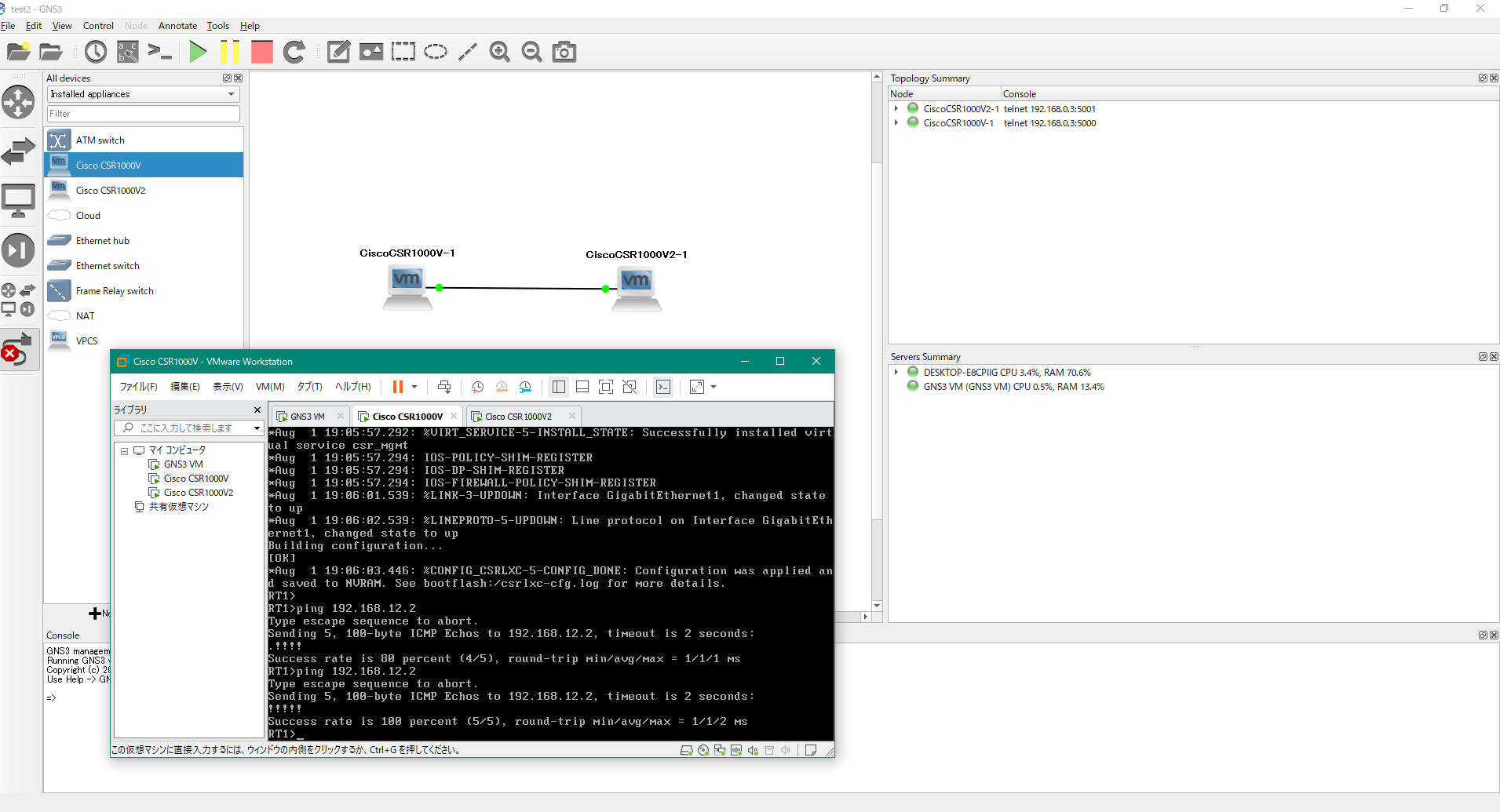Expand CiscoCSR1000V2-1 in Topology Summary
The image size is (1500, 812).
(896, 109)
